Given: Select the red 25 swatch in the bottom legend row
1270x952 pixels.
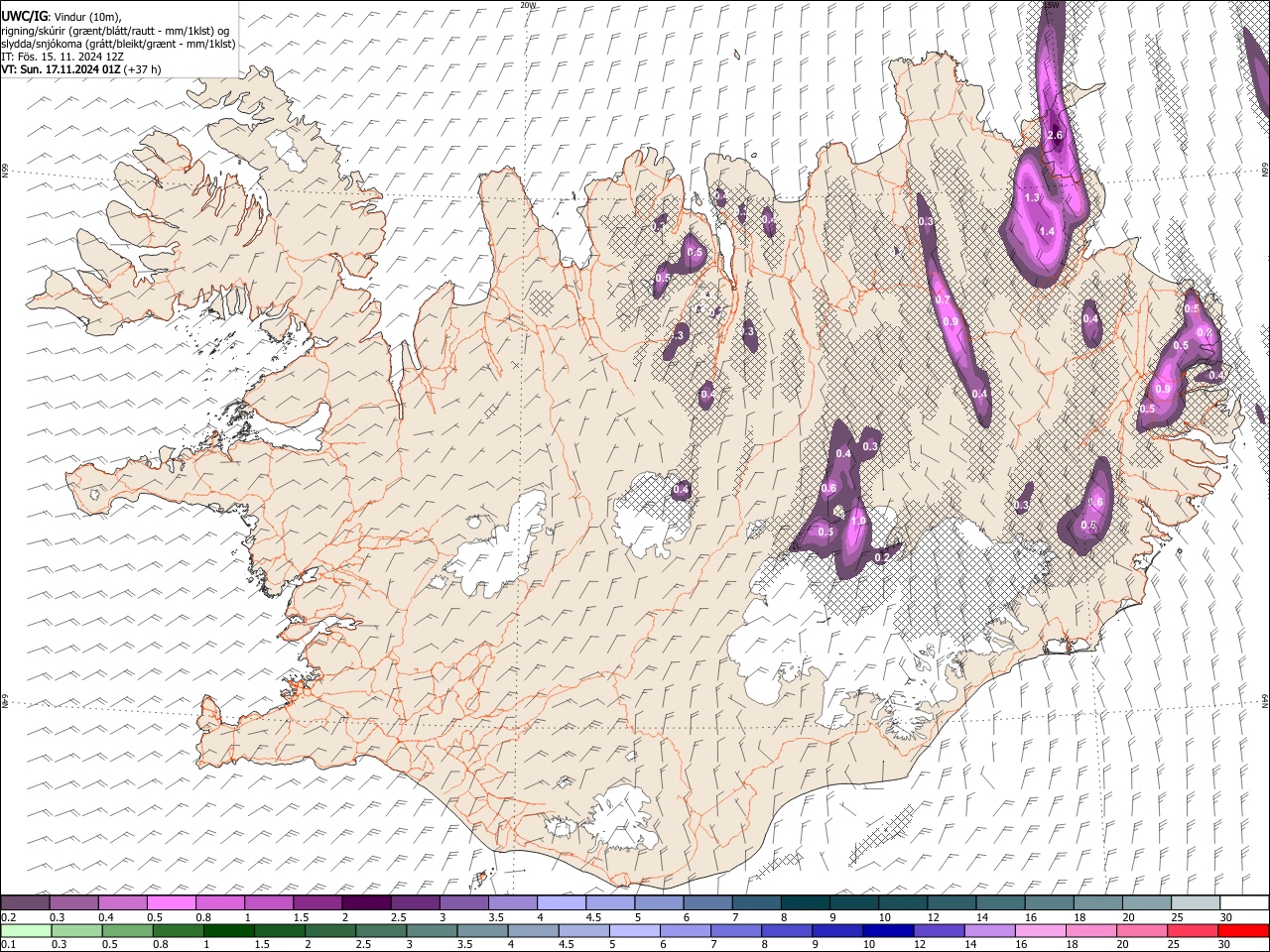Looking at the screenshot, I should pos(1194,930).
